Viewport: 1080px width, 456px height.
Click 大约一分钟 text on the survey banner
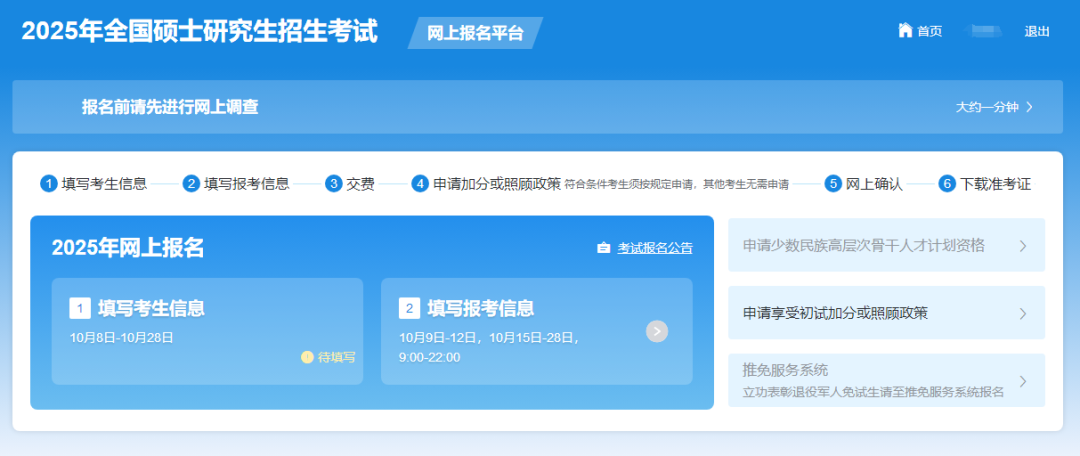pos(986,107)
